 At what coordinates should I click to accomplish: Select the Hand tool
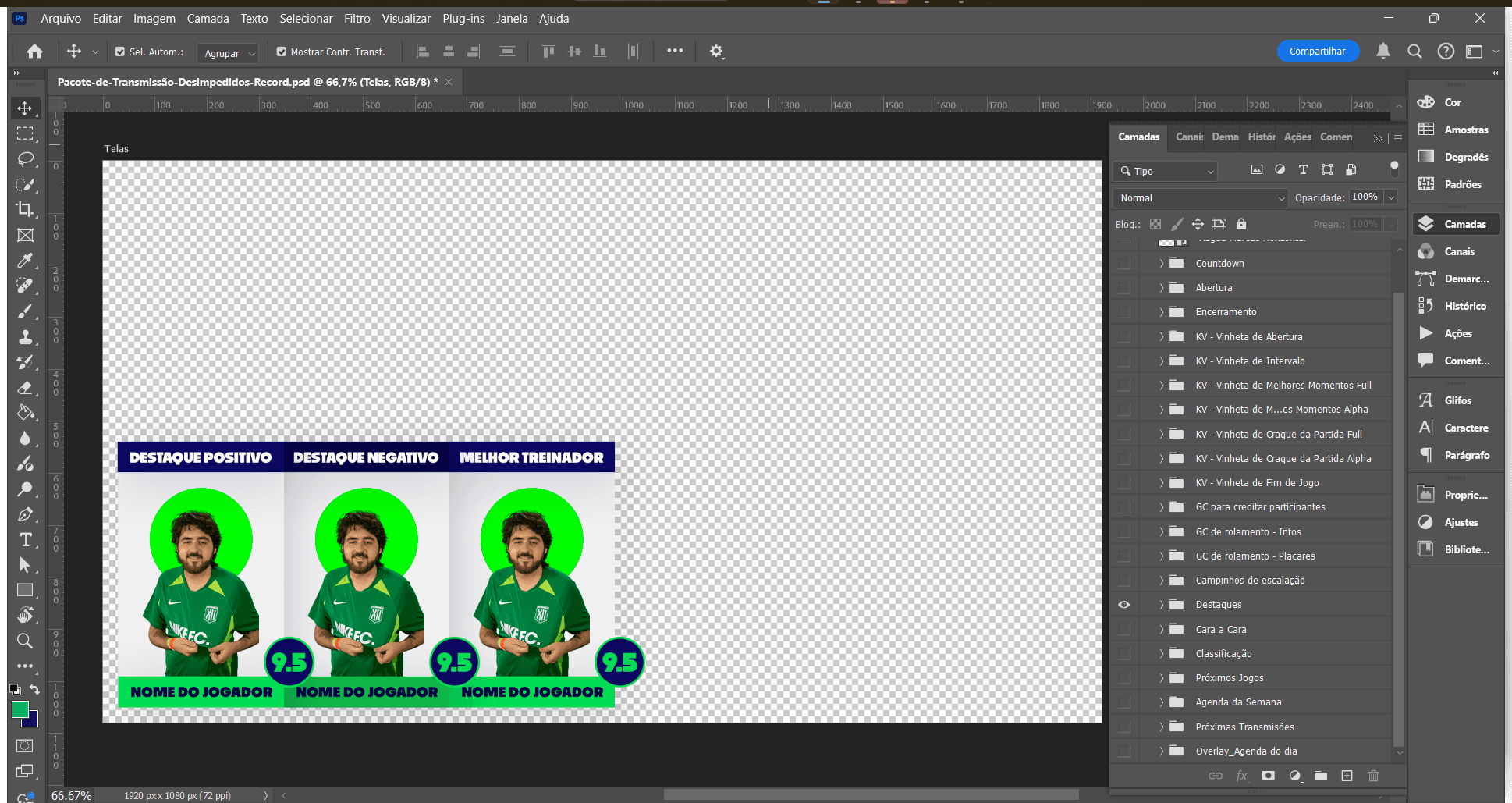(x=25, y=615)
